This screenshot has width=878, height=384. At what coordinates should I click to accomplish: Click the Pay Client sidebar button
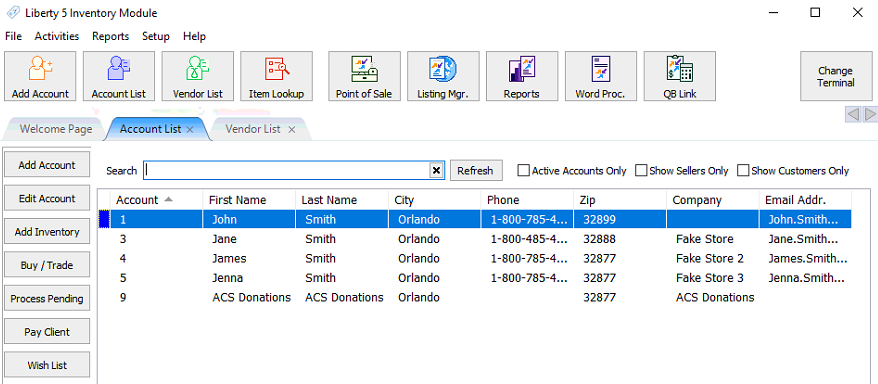47,332
